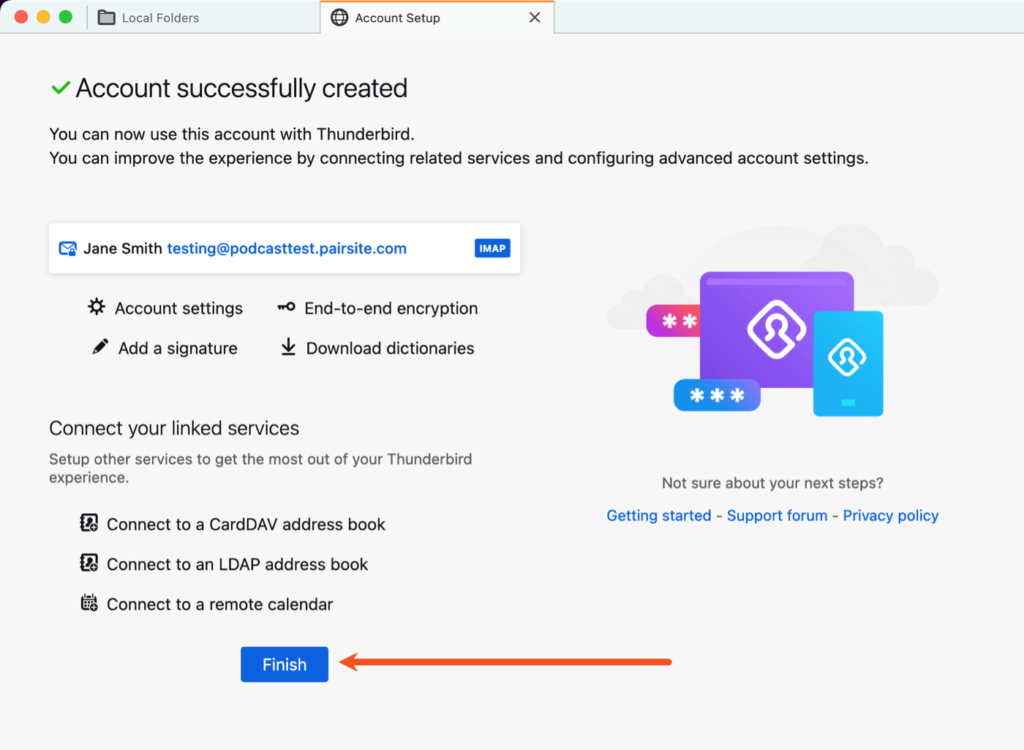Click the testing@podcasttest.pairsite.com email address
Viewport: 1024px width, 750px height.
point(287,248)
